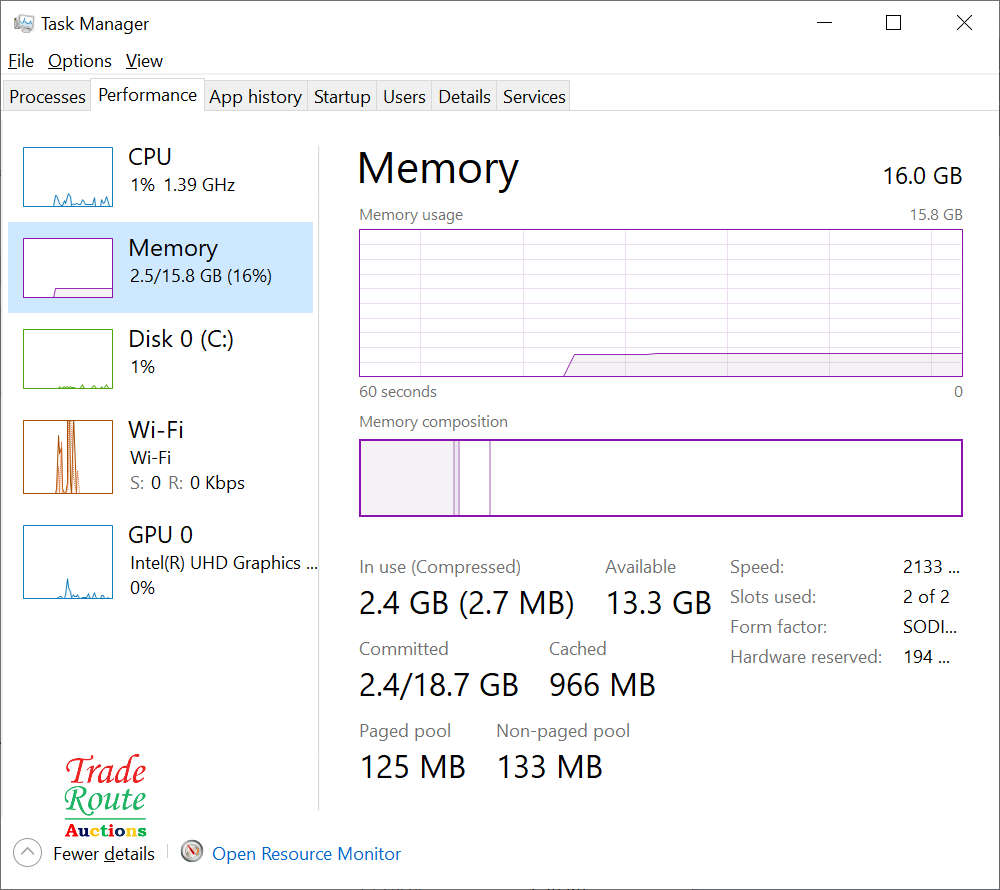The width and height of the screenshot is (1000, 890).
Task: Select the Disk 0 (C:) mini graph
Action: [68, 359]
